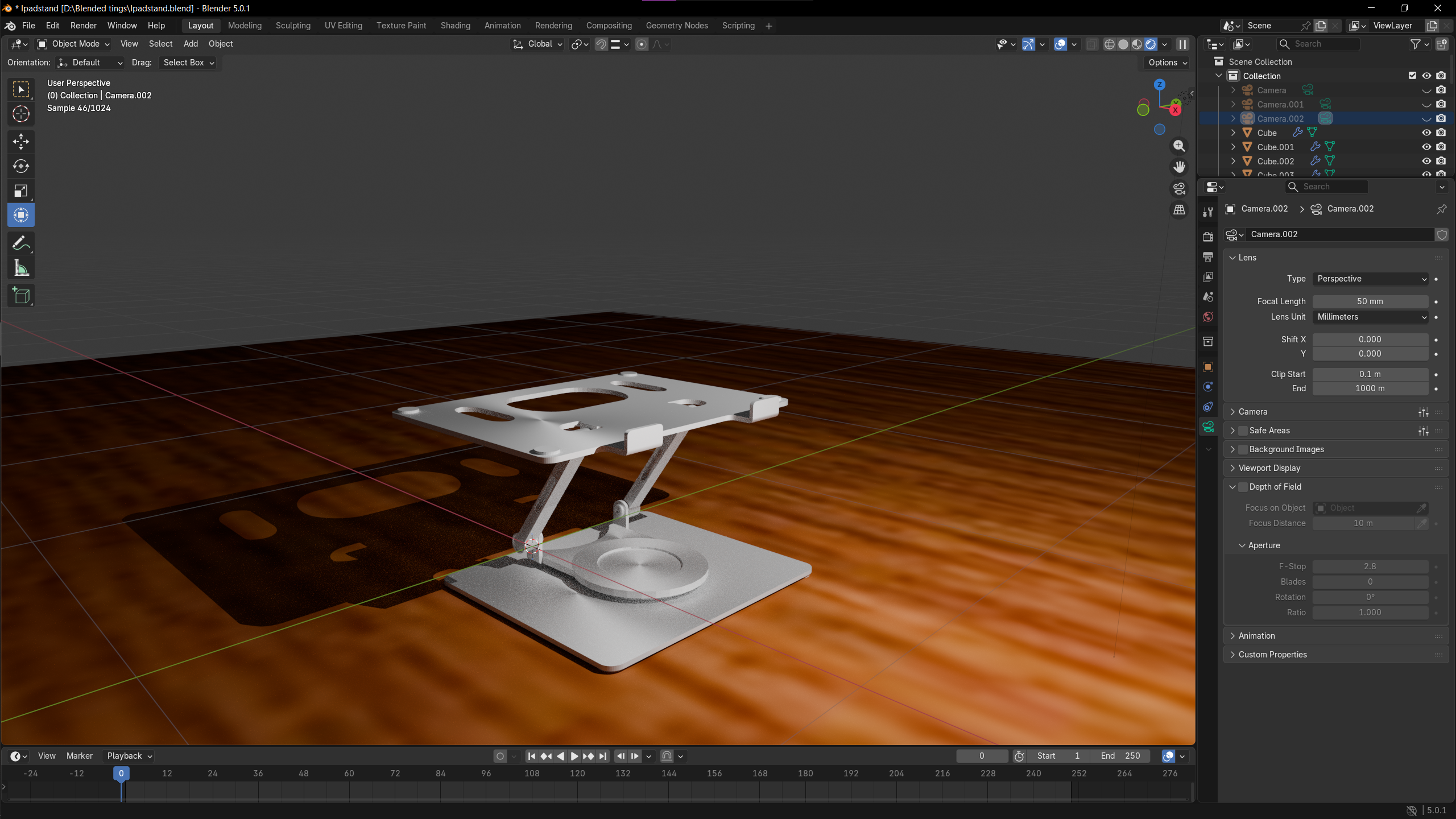Open the lens Type dropdown

coord(1371,279)
